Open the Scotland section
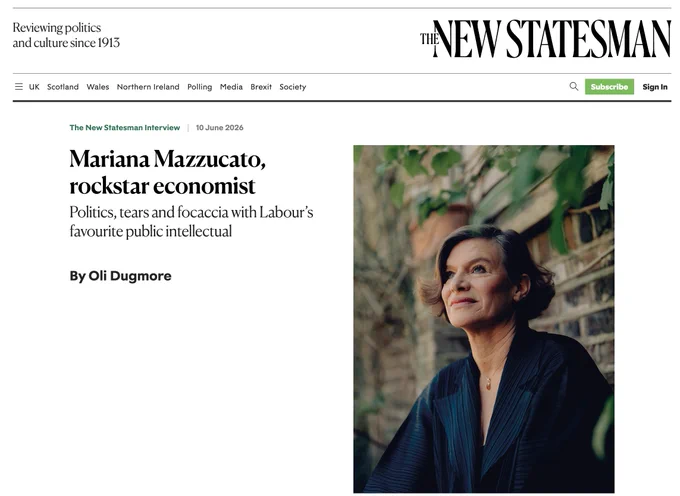This screenshot has height=496, width=680. 63,87
